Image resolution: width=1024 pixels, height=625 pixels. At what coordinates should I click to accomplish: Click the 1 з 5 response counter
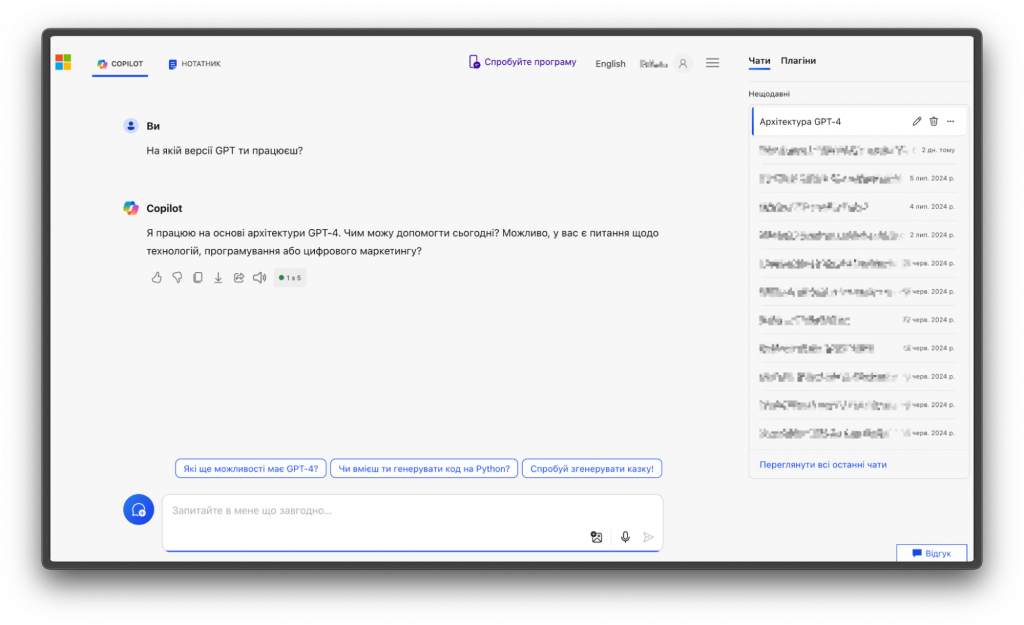tap(290, 278)
